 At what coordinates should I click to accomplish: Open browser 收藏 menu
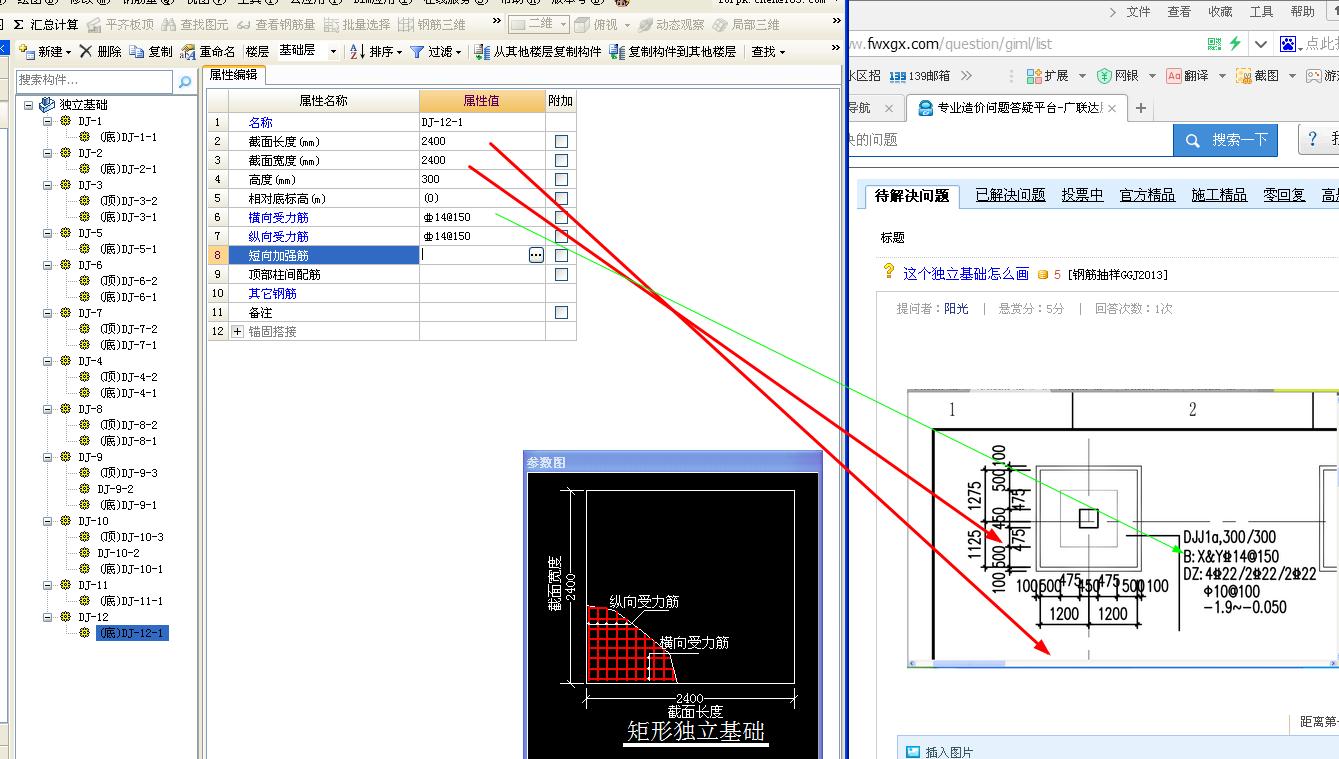pyautogui.click(x=1220, y=12)
